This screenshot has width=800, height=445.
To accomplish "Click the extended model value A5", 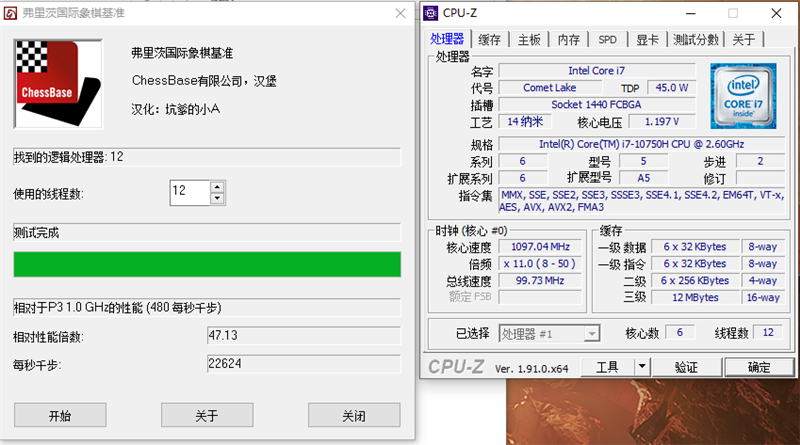I will point(643,178).
